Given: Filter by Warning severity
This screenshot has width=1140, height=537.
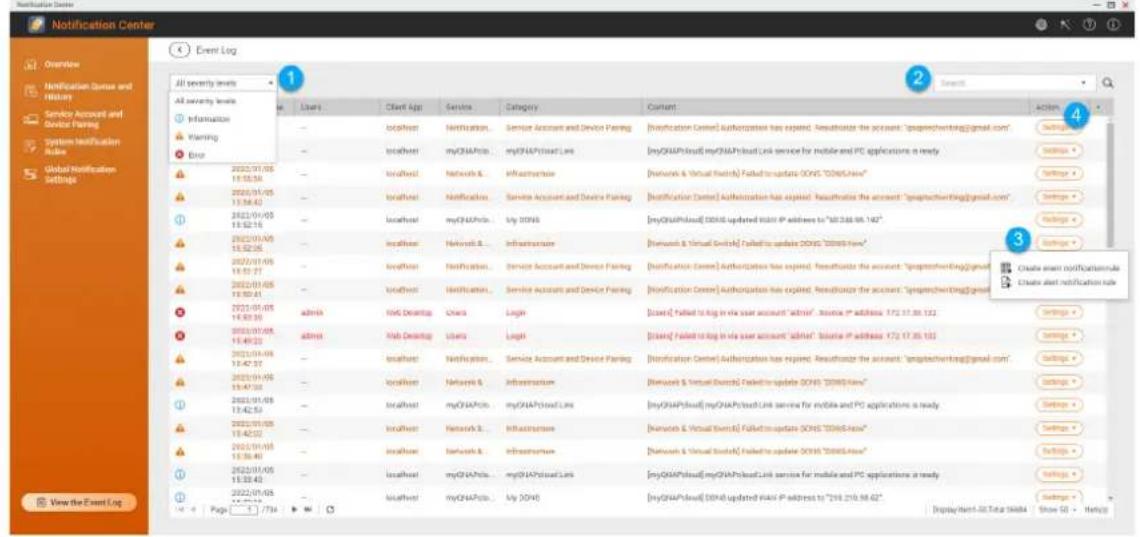Looking at the screenshot, I should point(222,137).
